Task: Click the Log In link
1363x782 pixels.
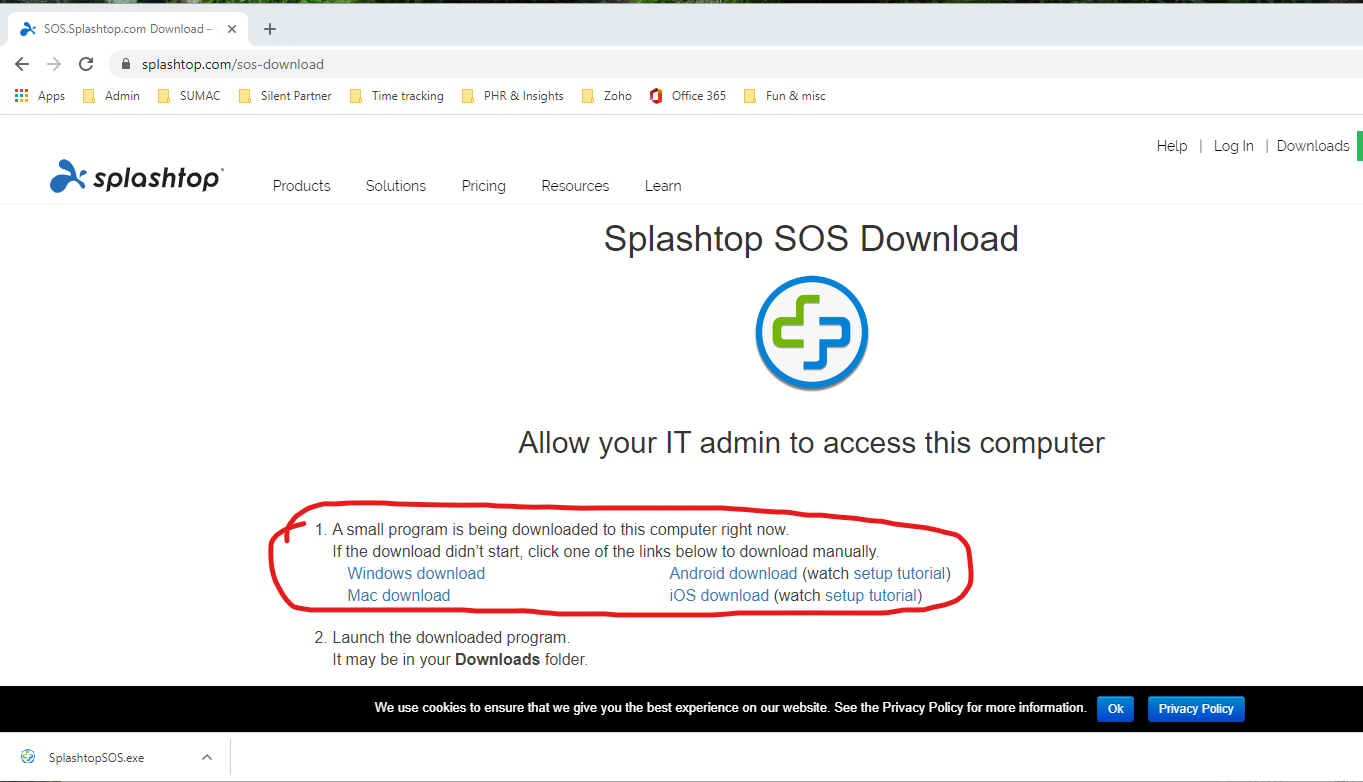Action: pos(1234,146)
